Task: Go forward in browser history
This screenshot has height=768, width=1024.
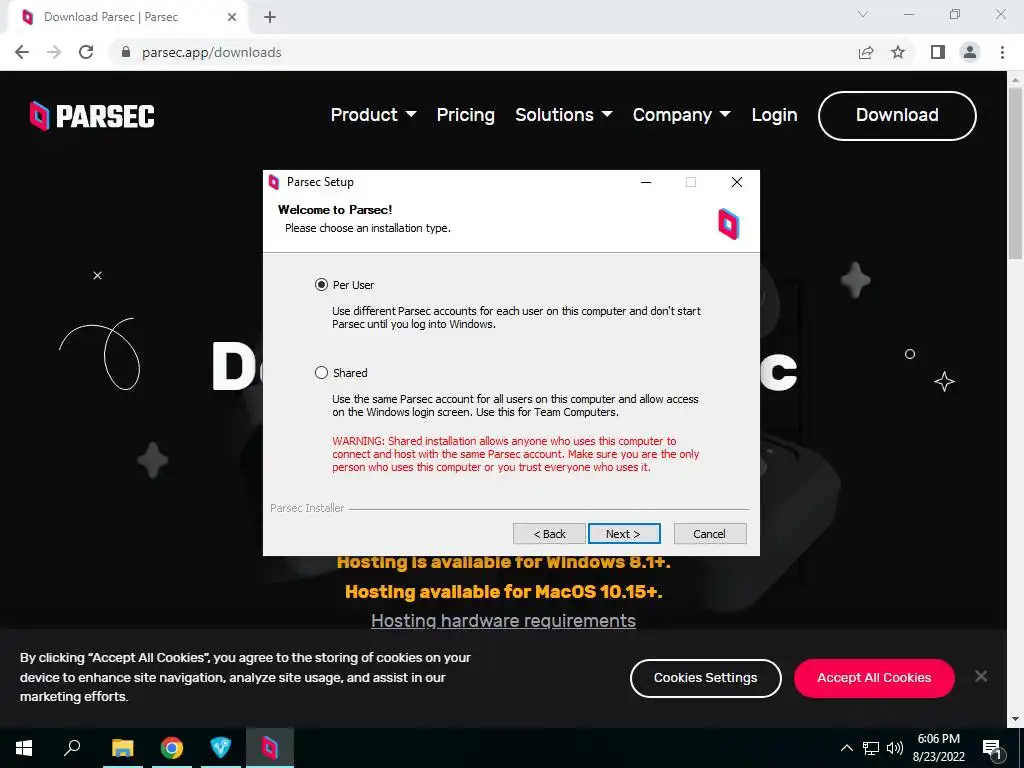Action: click(x=54, y=52)
